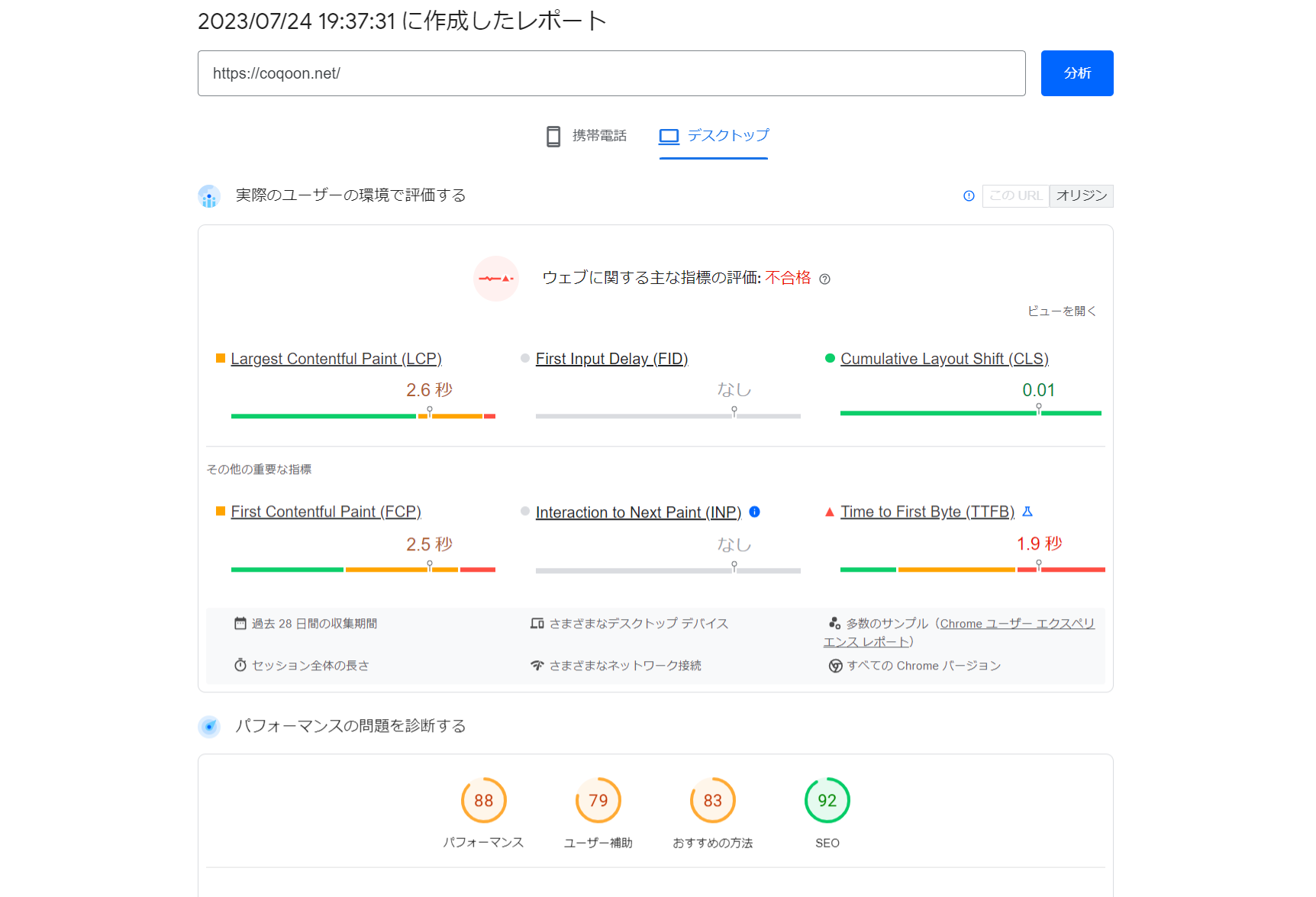Click the orange square LCP status marker
Image resolution: width=1316 pixels, height=897 pixels.
pyautogui.click(x=221, y=358)
